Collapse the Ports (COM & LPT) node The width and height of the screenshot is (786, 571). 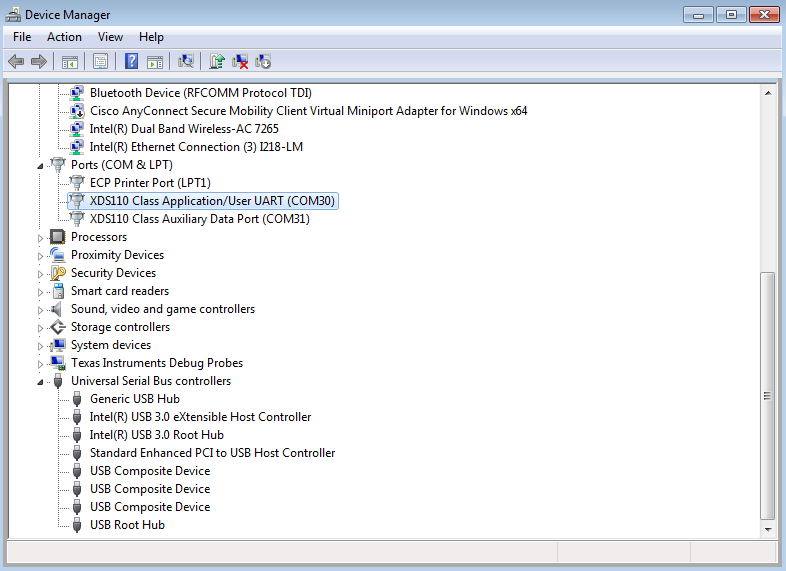coord(40,165)
